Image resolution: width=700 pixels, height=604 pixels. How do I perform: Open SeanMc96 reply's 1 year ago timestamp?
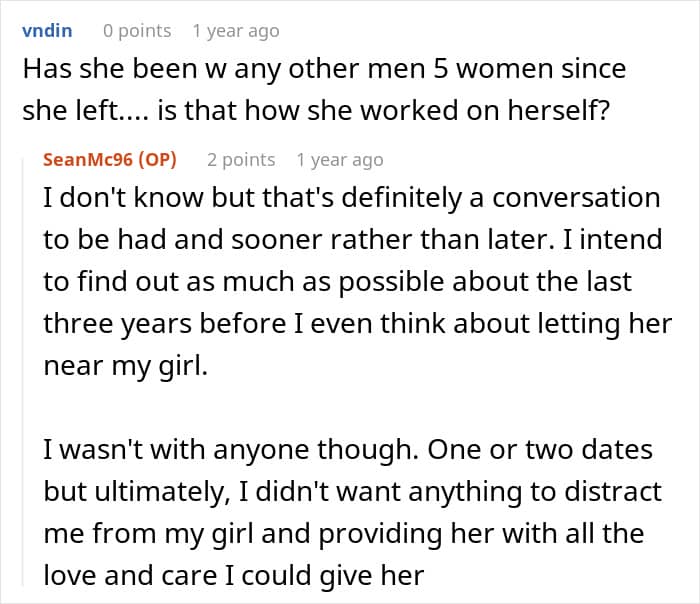tap(340, 160)
